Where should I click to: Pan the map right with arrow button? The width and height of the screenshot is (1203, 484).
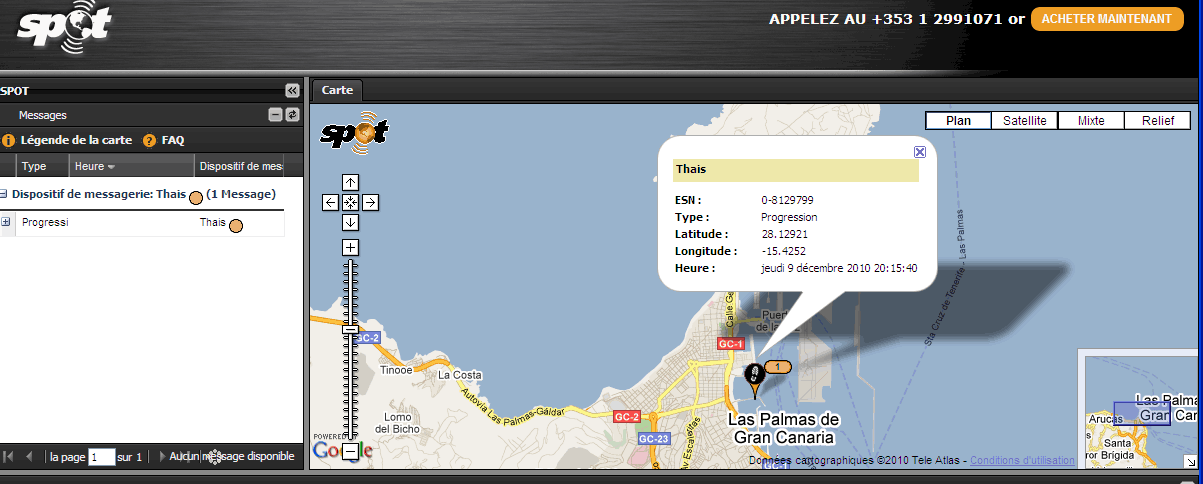tap(370, 202)
